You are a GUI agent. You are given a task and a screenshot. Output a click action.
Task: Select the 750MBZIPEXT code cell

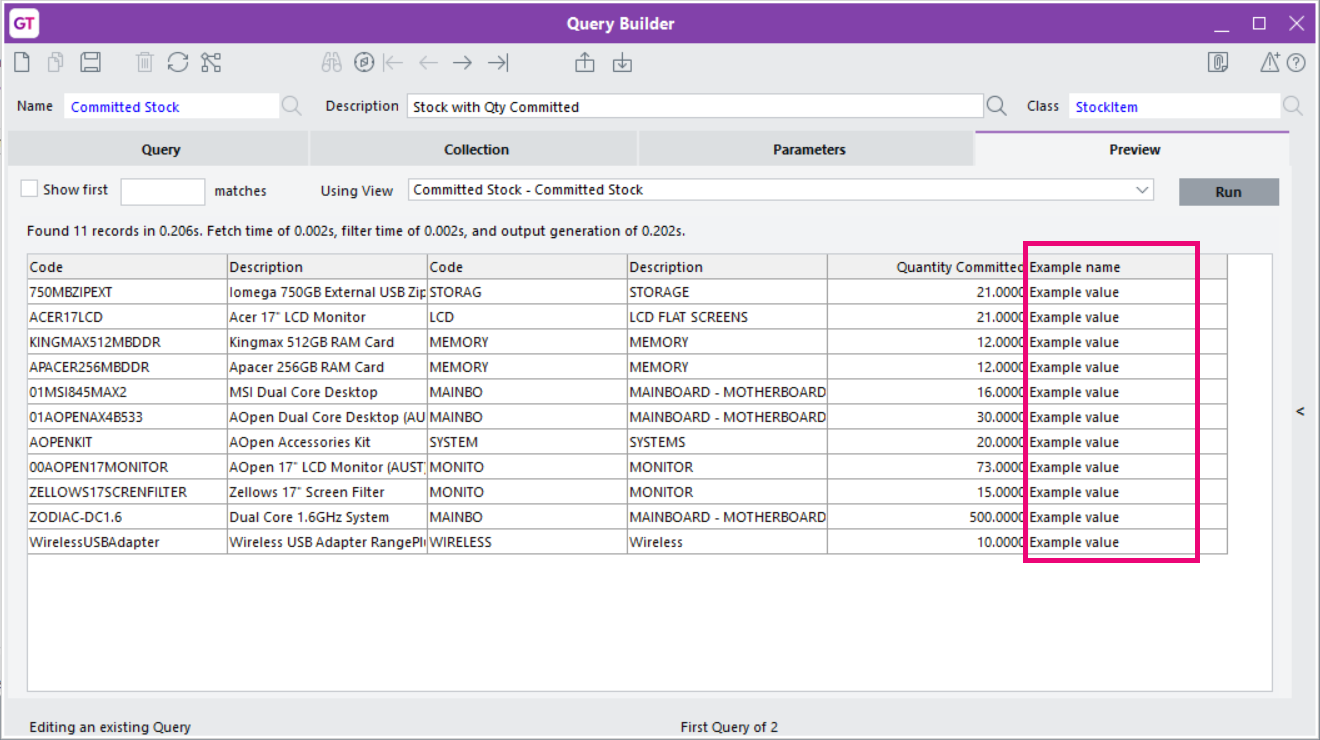pyautogui.click(x=127, y=292)
